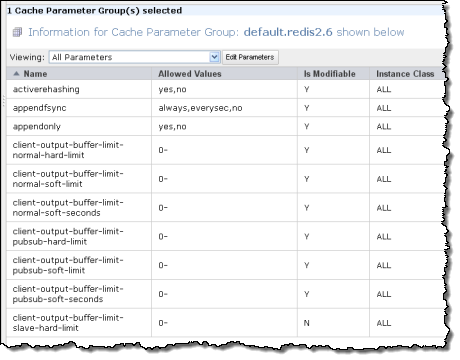Select client-output-buffer-limit-pubsub-hard-limit row
This screenshot has height=360, width=460.
(225, 236)
